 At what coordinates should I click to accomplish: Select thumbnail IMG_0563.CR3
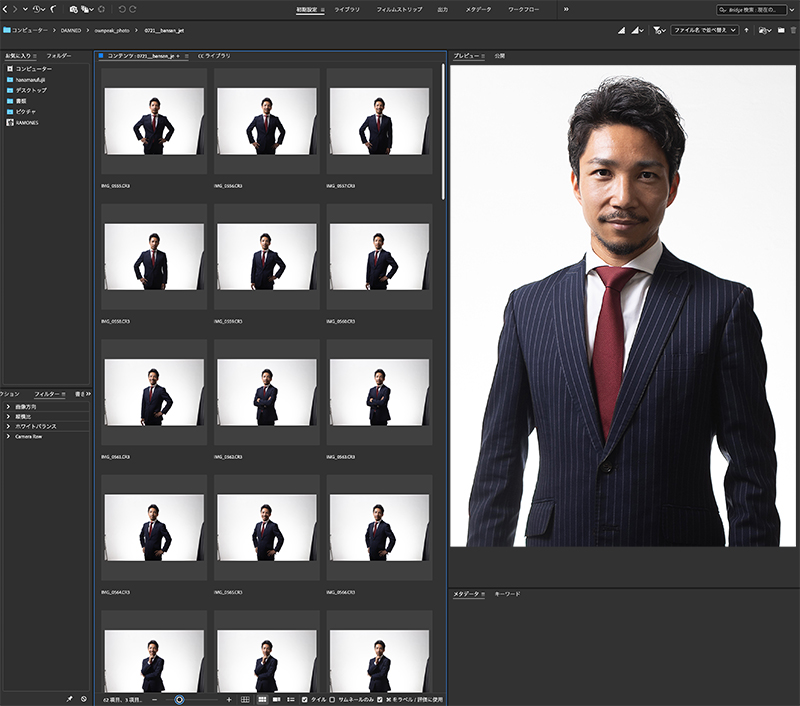(380, 392)
